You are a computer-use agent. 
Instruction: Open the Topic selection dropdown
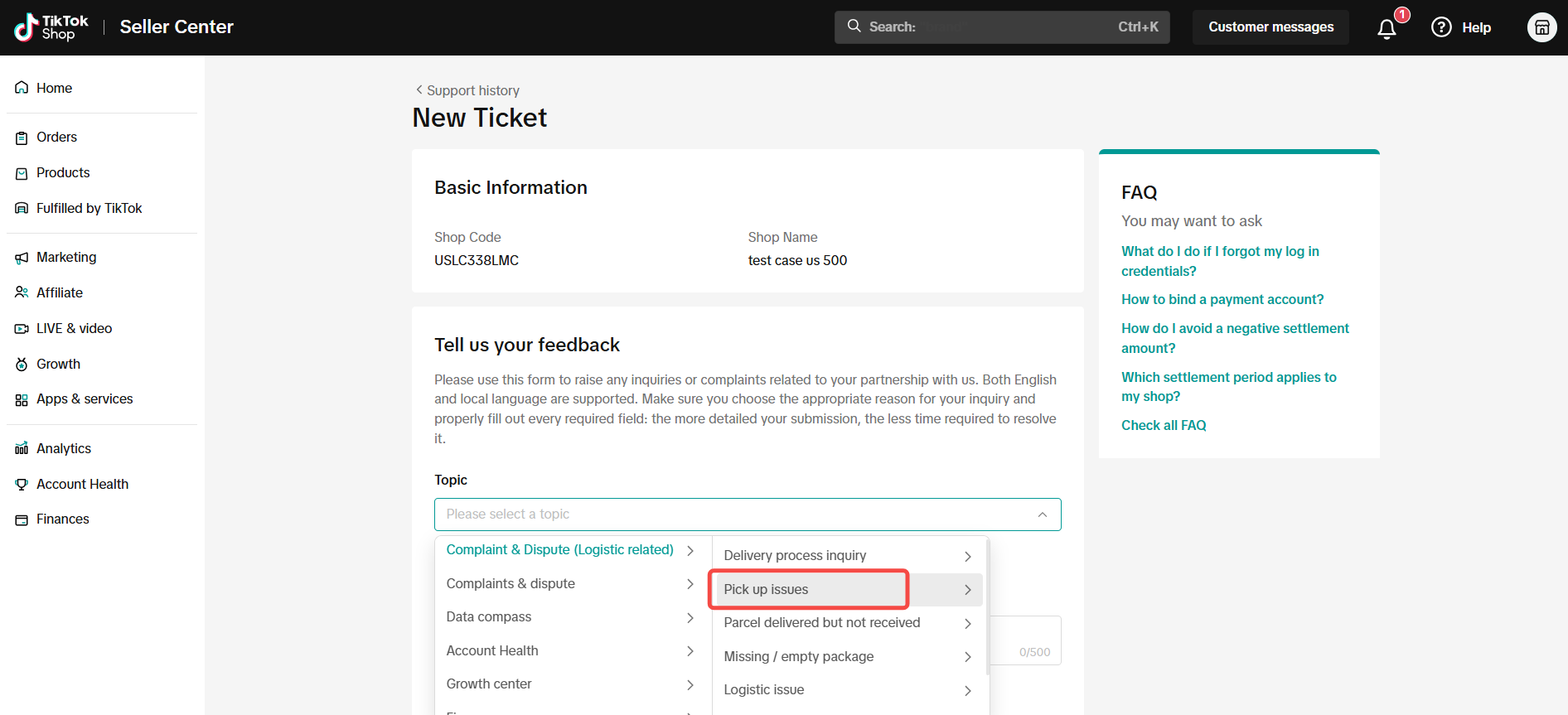coord(748,515)
